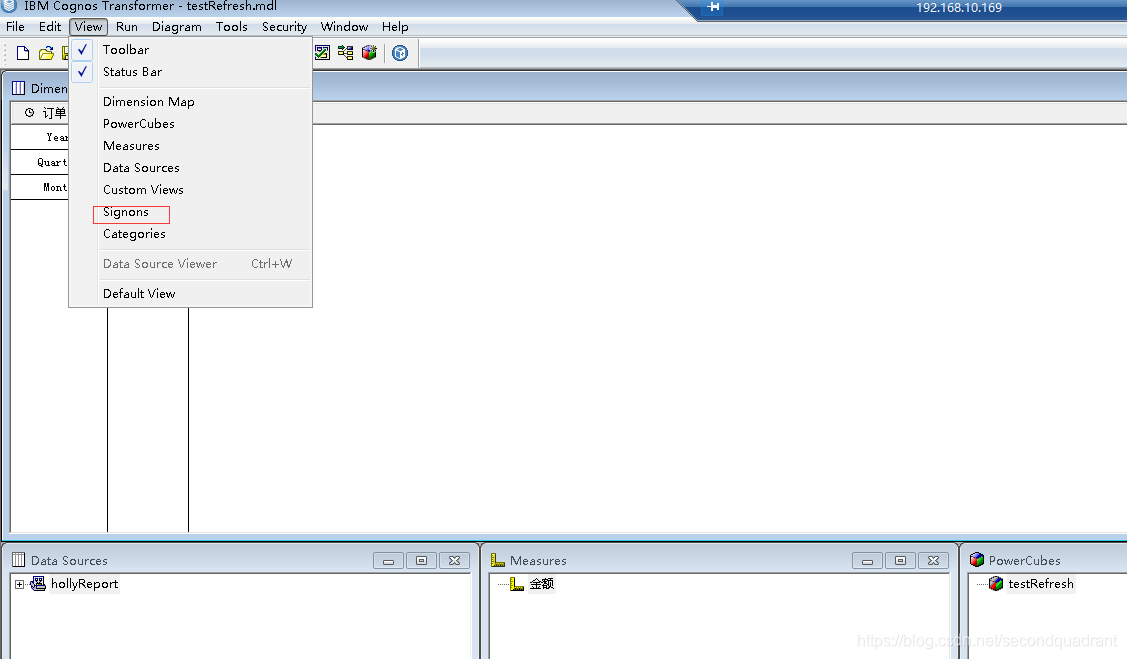Image resolution: width=1127 pixels, height=659 pixels.
Task: Click the Dimension Map window title icon
Action: pyautogui.click(x=19, y=88)
